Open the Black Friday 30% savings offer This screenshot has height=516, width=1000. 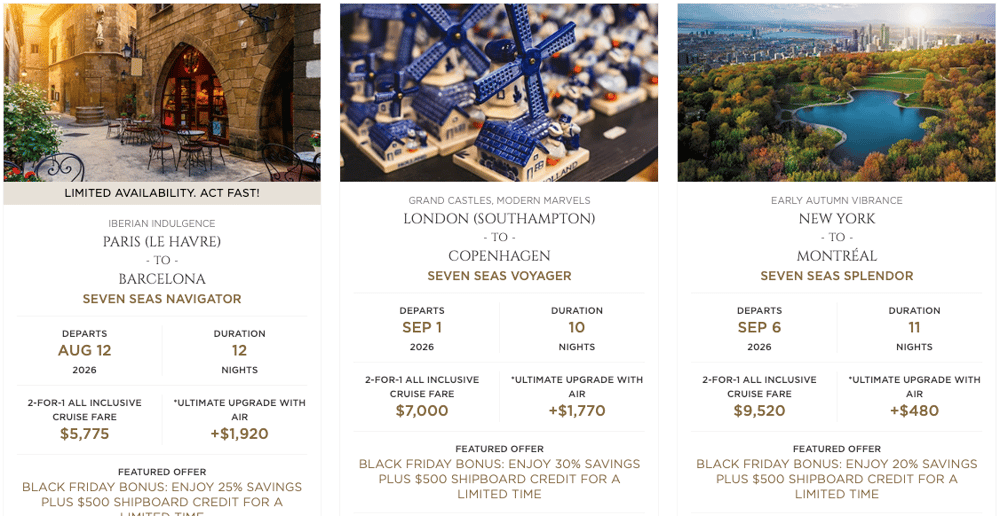[499, 479]
